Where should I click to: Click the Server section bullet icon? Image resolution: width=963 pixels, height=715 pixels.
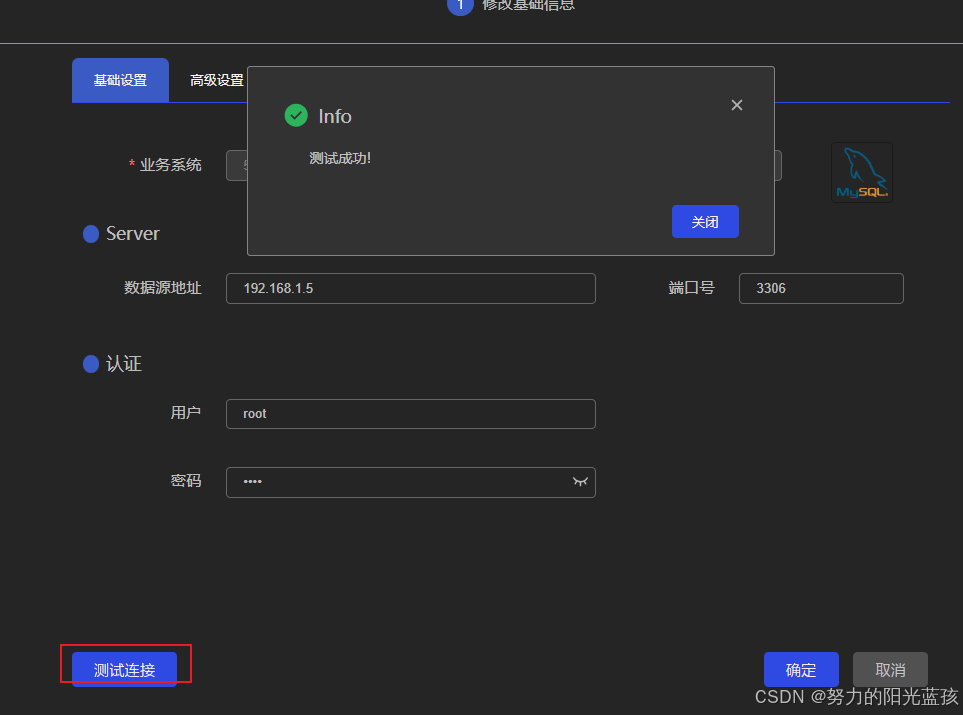click(91, 234)
